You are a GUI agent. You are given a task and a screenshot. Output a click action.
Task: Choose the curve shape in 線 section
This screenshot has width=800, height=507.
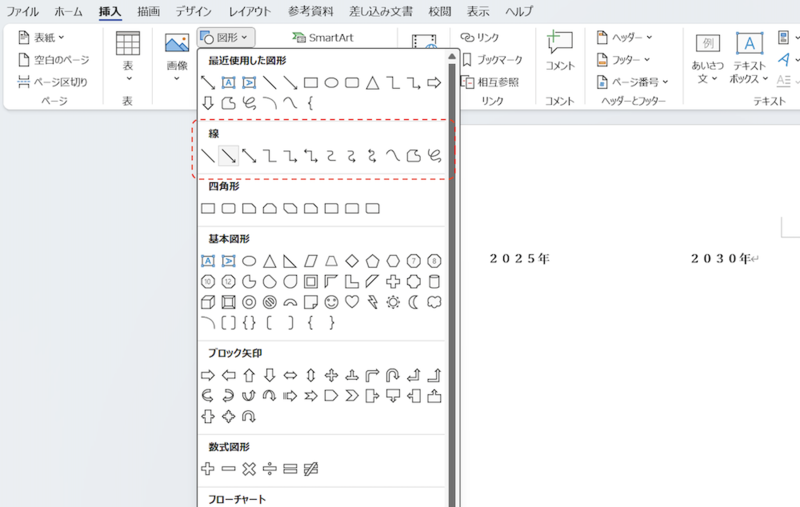tap(393, 156)
